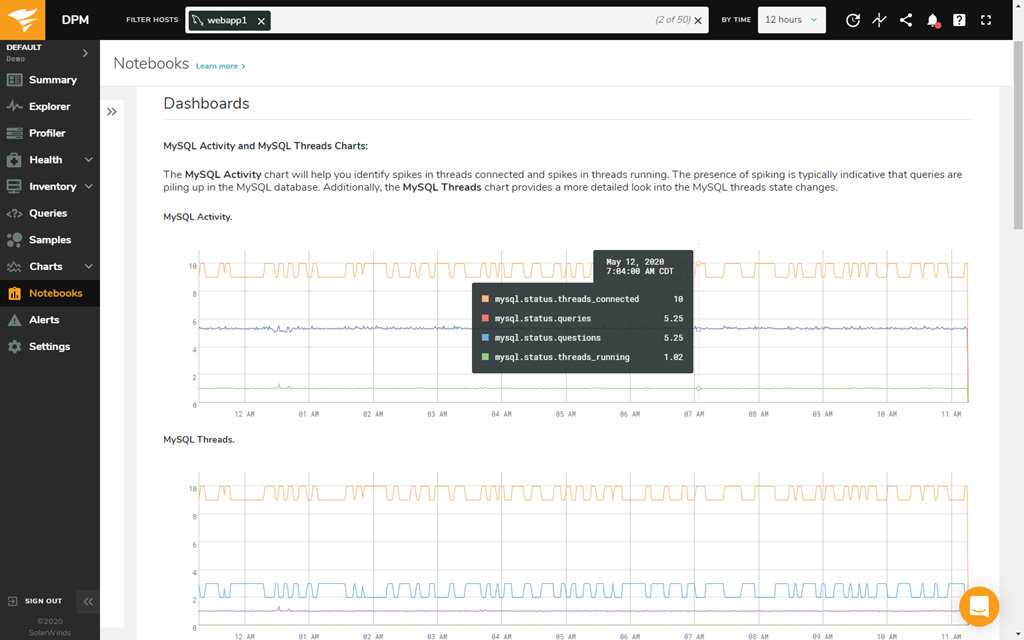
Task: Enter fullscreen mode using the expand icon
Action: (986, 20)
